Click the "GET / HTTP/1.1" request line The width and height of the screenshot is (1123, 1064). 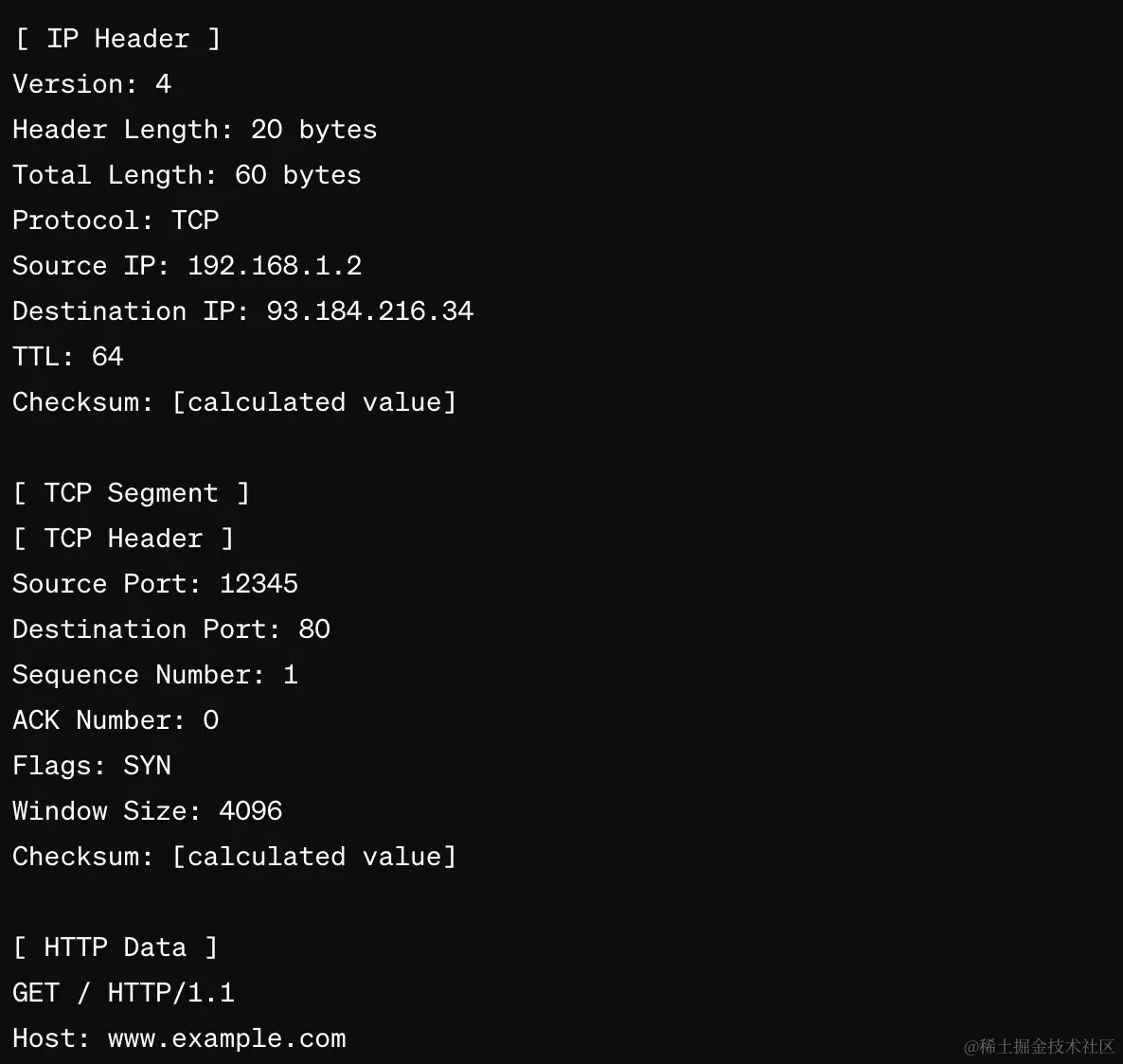point(123,993)
